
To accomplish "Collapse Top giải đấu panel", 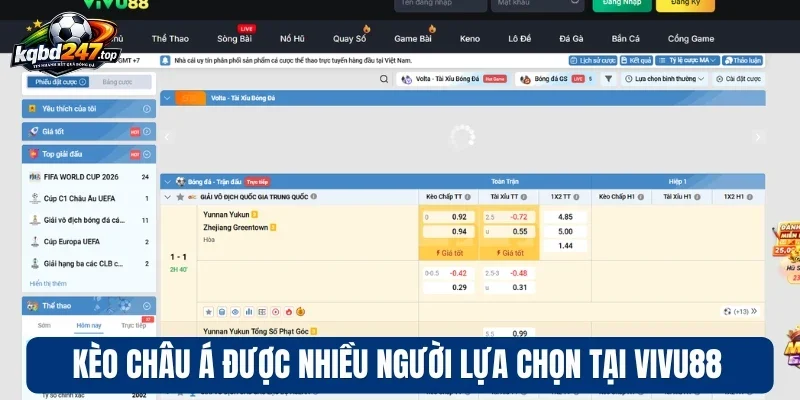I will click(x=147, y=154).
